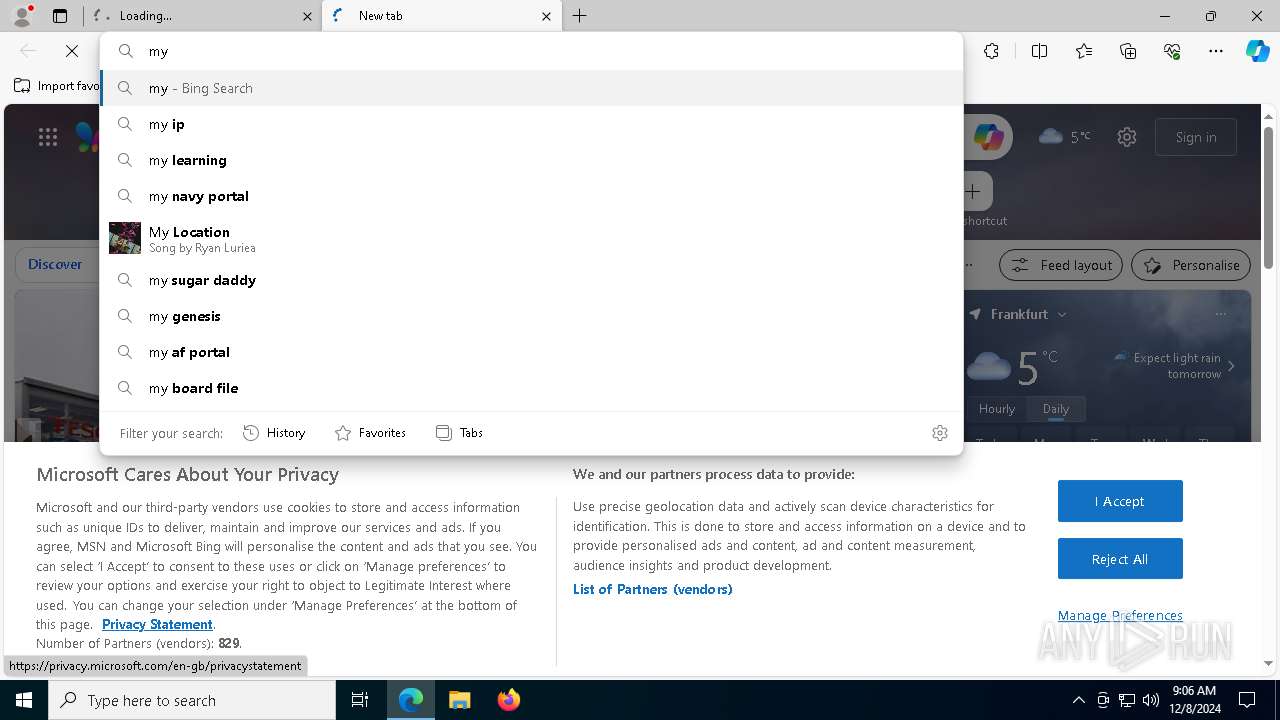This screenshot has height=720, width=1280.
Task: Open the Personalise button
Action: pos(1191,265)
